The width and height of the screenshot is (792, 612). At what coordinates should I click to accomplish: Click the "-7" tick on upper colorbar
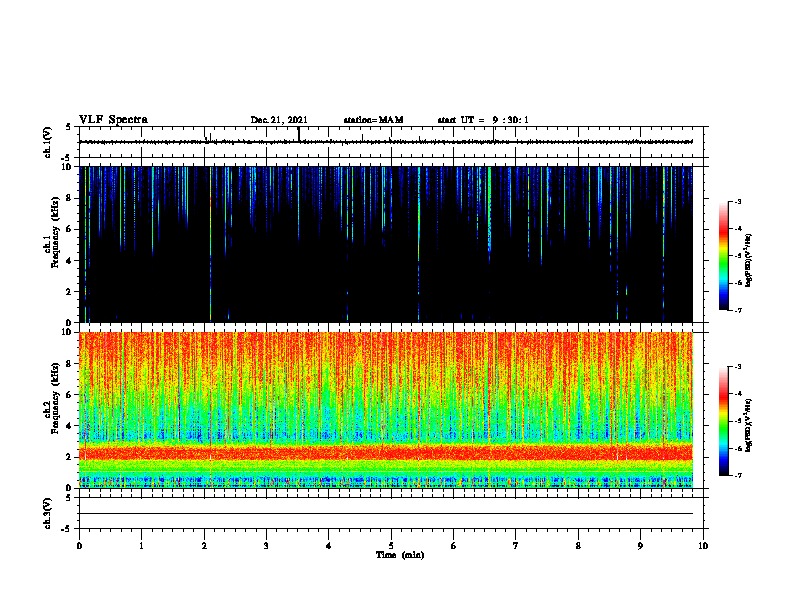coord(738,310)
